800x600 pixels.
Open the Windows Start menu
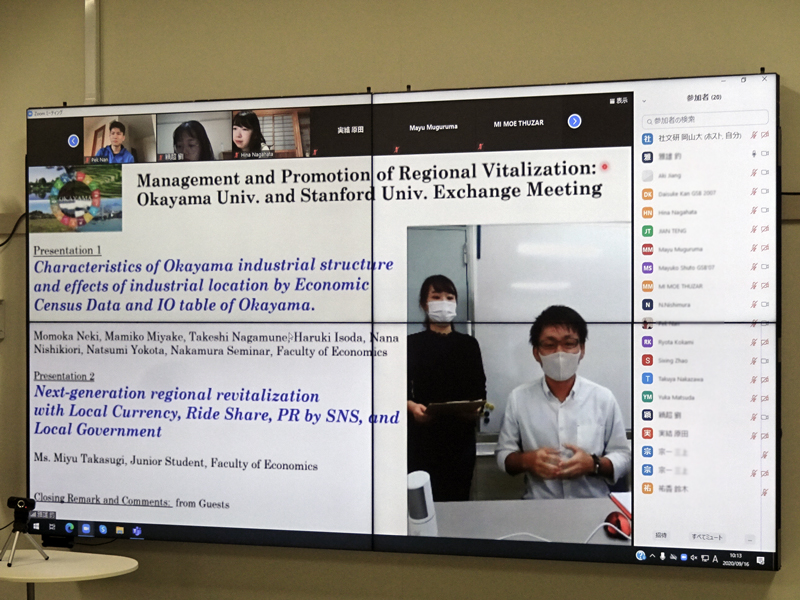[x=36, y=526]
